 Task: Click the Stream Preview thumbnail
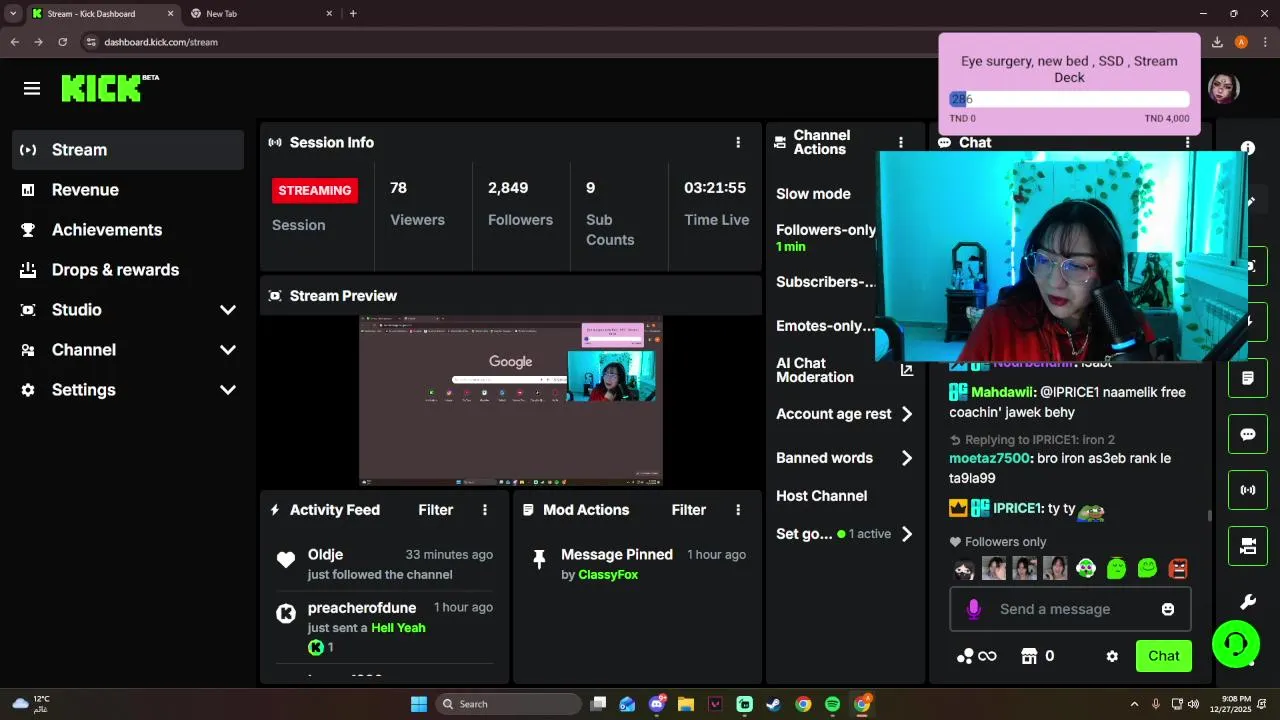511,401
